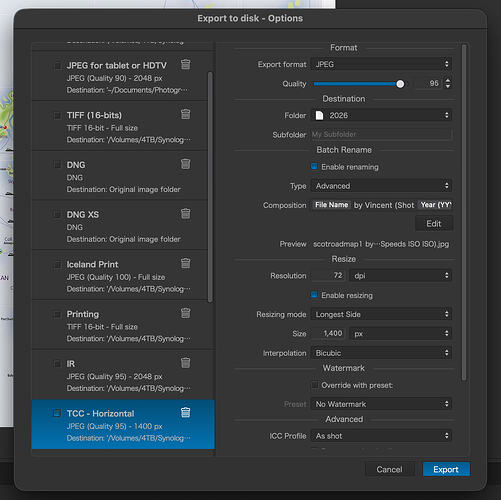501x500 pixels.
Task: Click 'JPEG (Quality 100) - Full size' text
Action: click(116, 277)
